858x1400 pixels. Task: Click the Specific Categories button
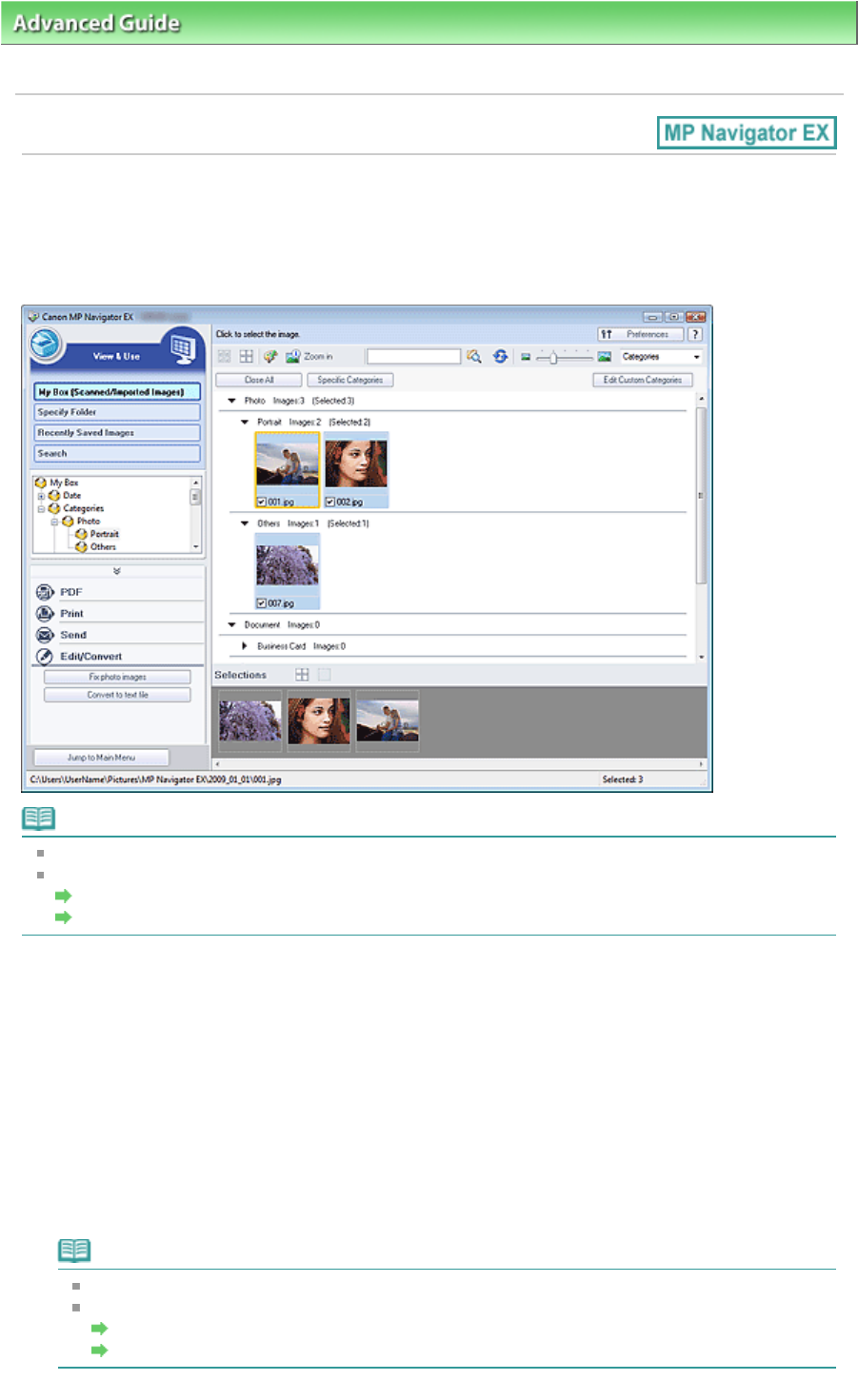349,380
